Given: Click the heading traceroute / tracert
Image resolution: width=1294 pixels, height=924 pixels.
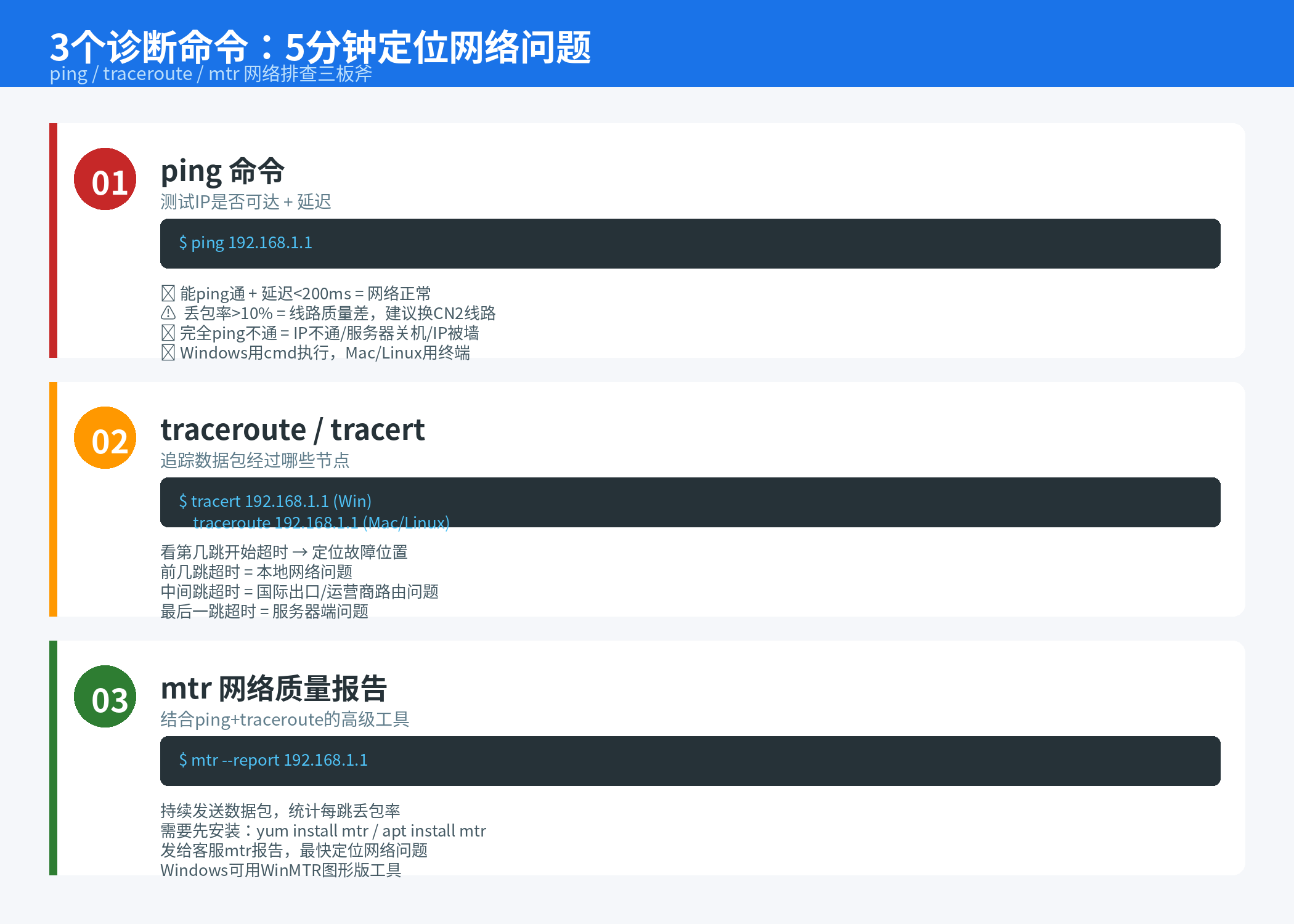Looking at the screenshot, I should tap(293, 429).
